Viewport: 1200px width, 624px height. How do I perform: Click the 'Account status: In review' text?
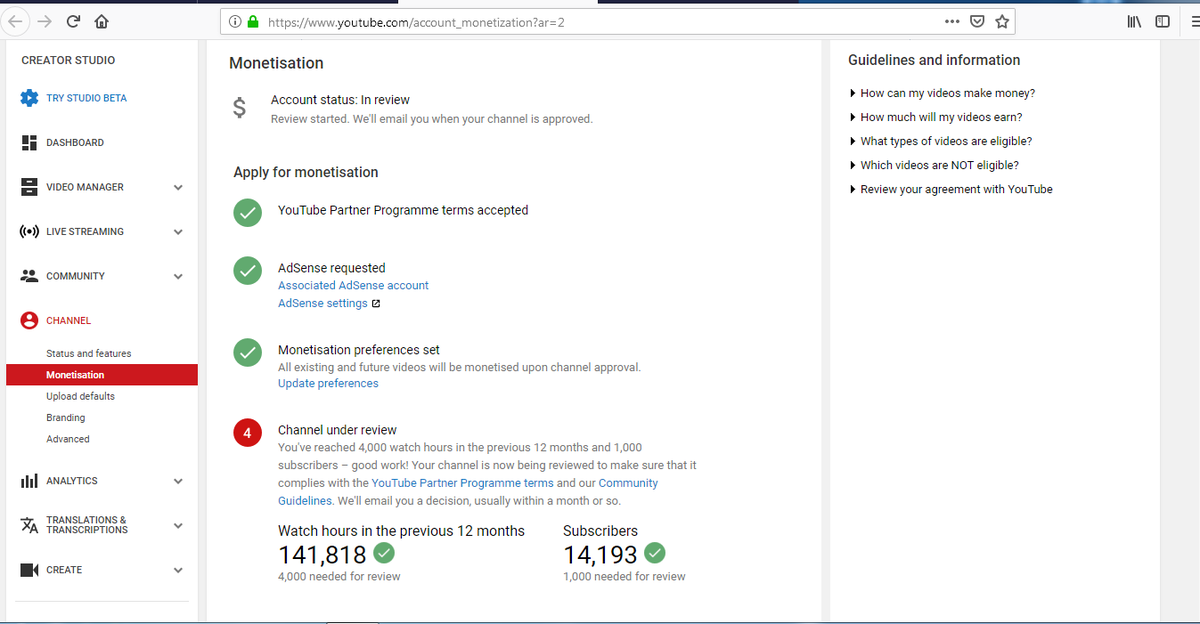[340, 100]
